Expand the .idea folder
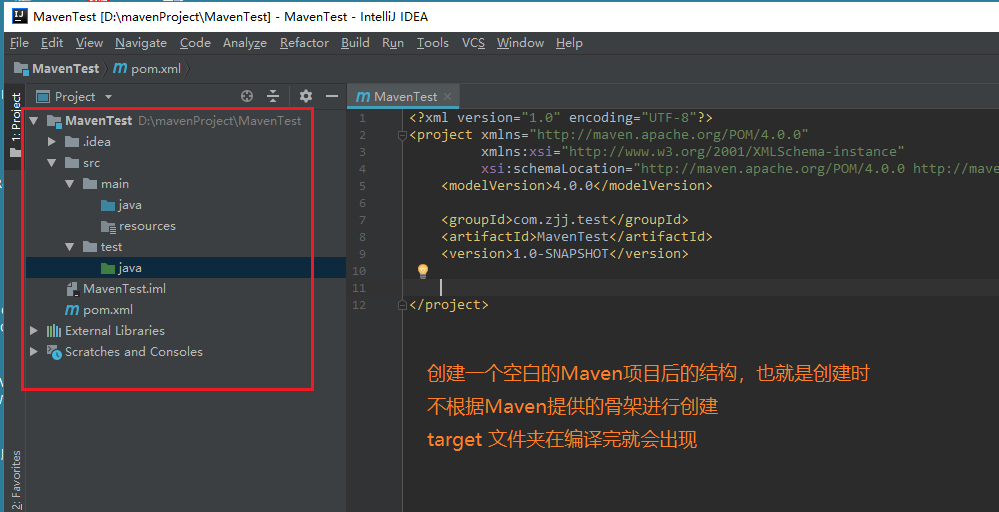The width and height of the screenshot is (999, 512). pos(52,141)
